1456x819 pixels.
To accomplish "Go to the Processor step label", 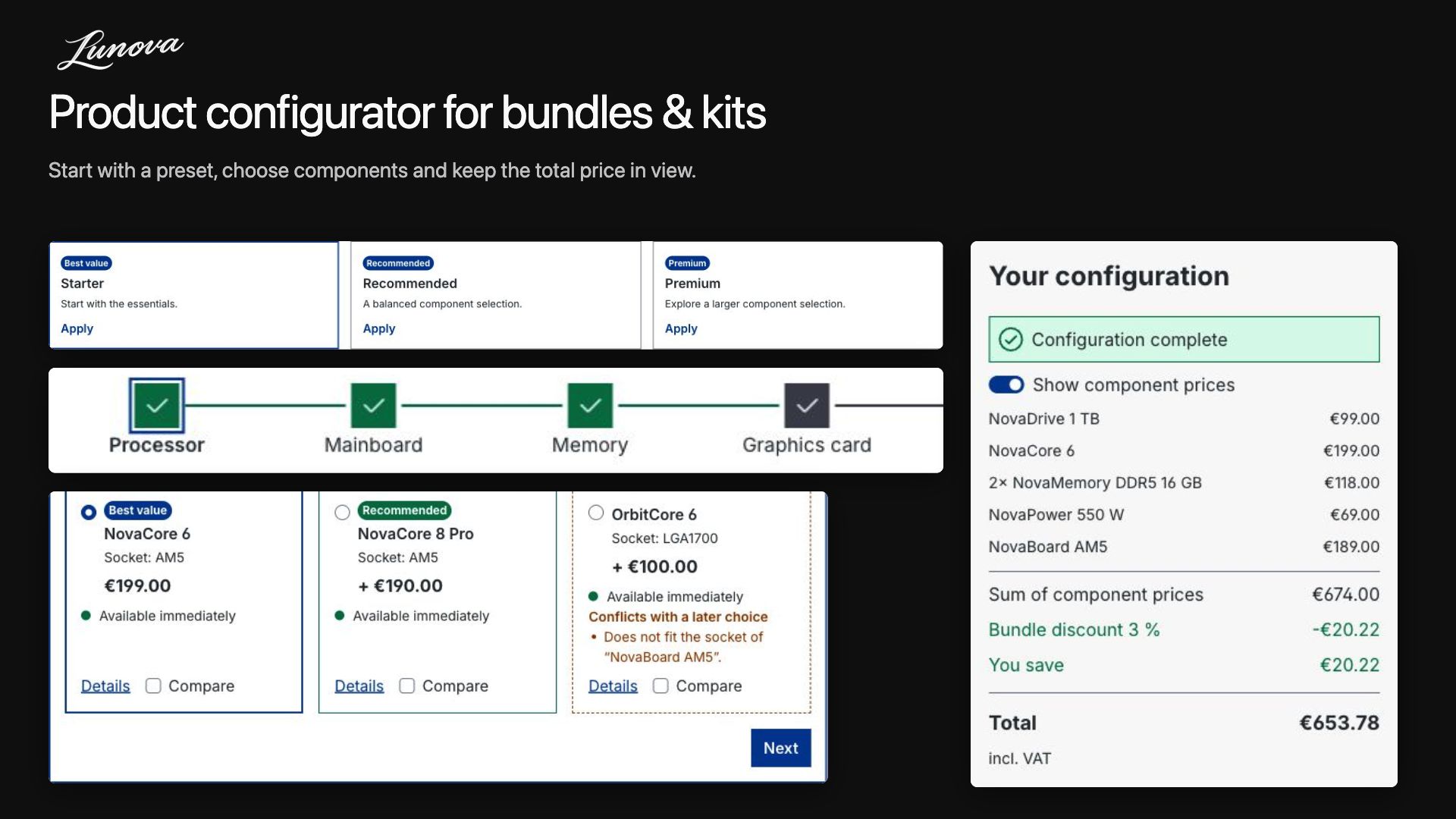I will (x=157, y=445).
